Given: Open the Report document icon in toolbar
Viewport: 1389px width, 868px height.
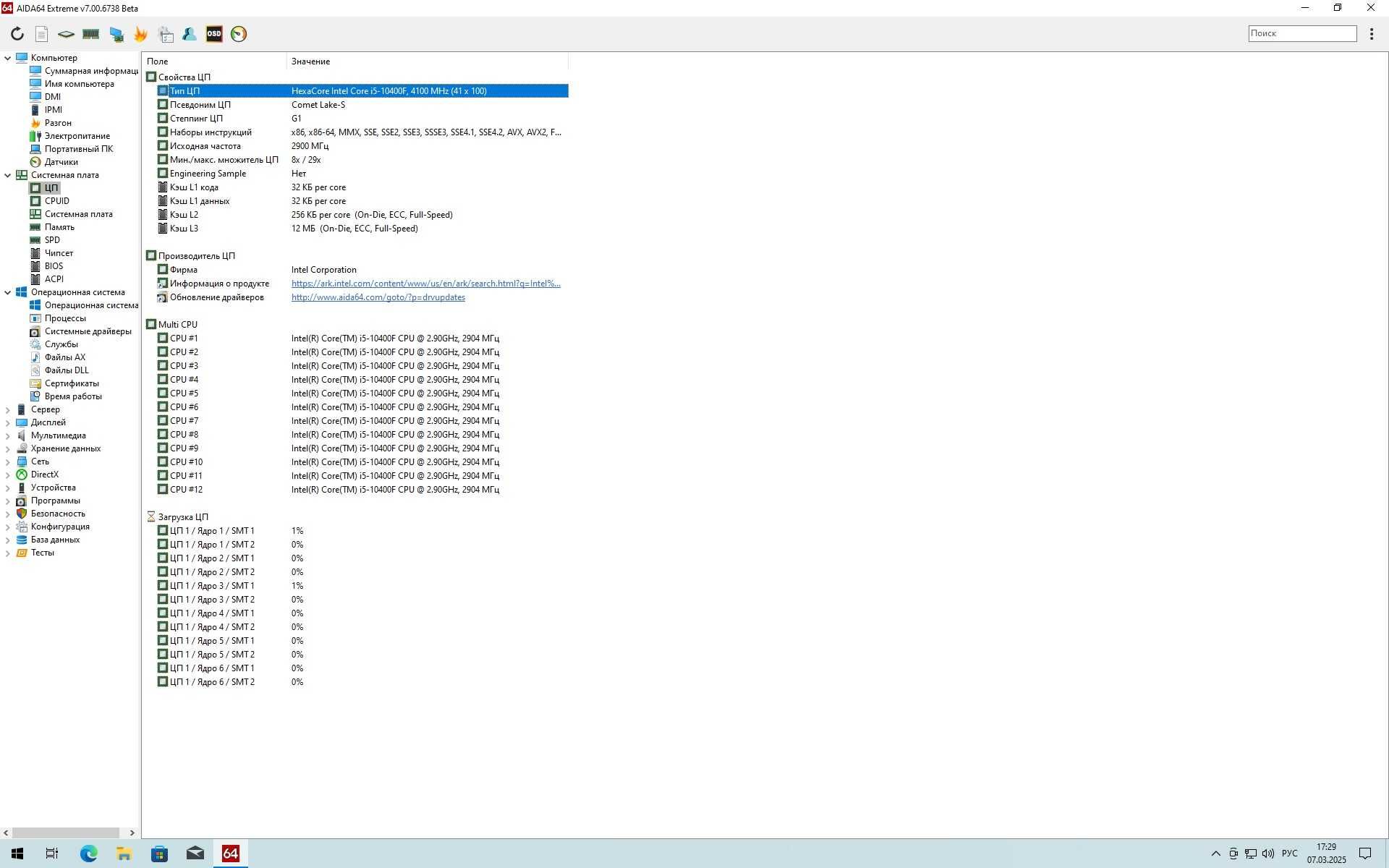Looking at the screenshot, I should click(x=41, y=34).
